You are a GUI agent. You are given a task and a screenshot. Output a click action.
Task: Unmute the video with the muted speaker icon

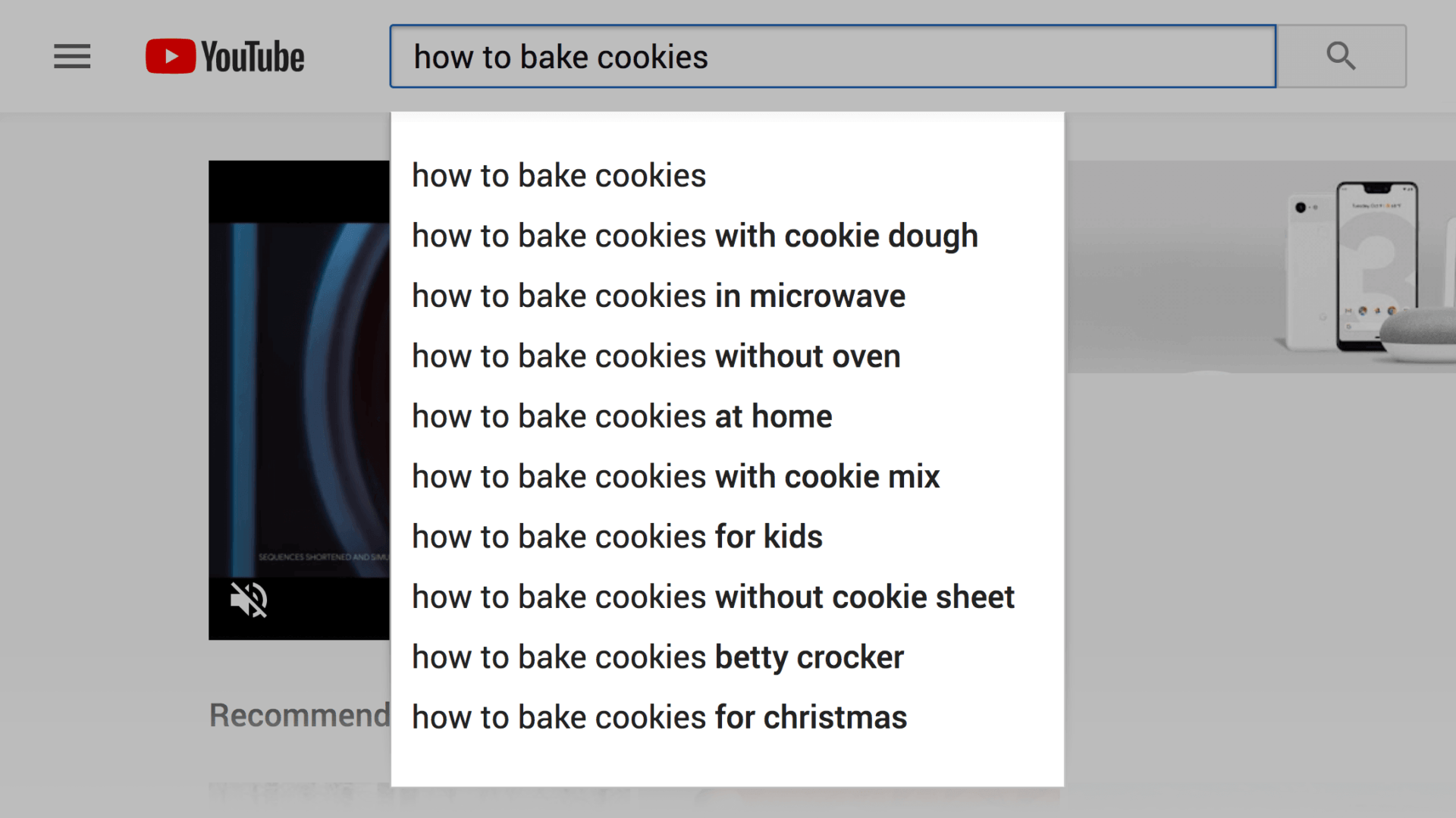tap(249, 600)
